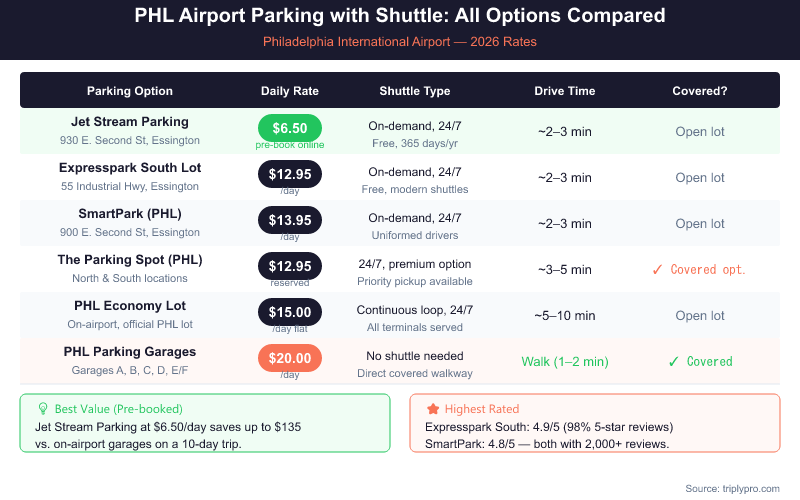Click the green checkmark next to Covered
800x500 pixels.
(x=674, y=361)
